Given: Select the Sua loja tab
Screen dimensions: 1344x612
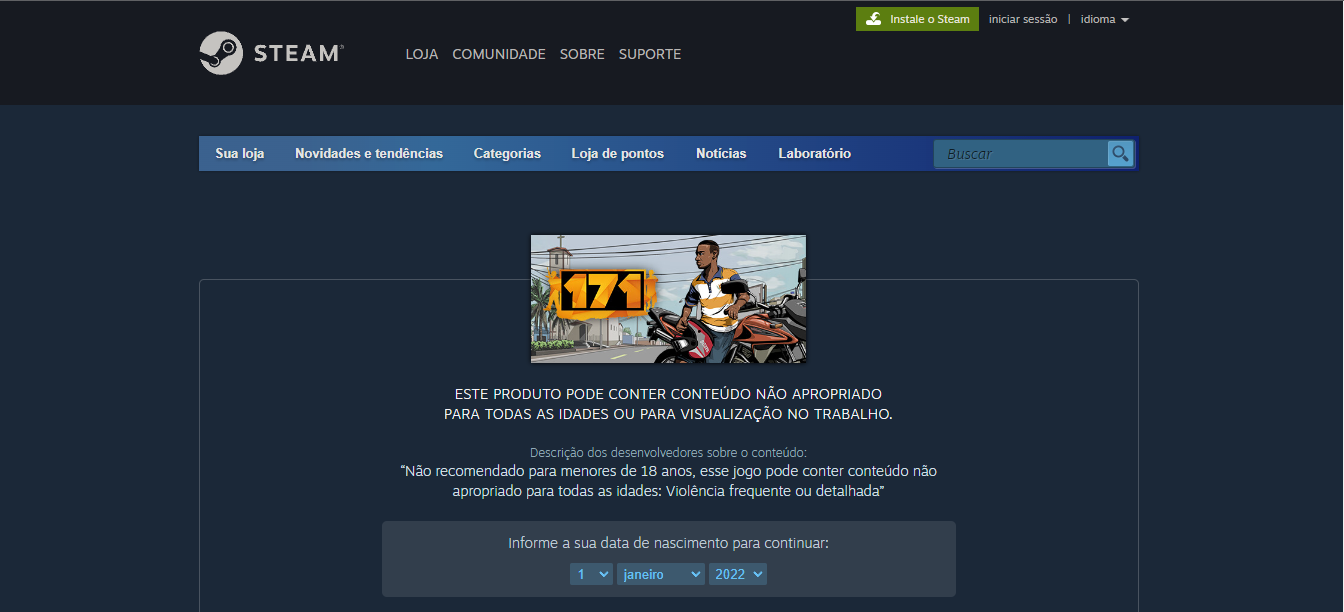Looking at the screenshot, I should (x=240, y=153).
